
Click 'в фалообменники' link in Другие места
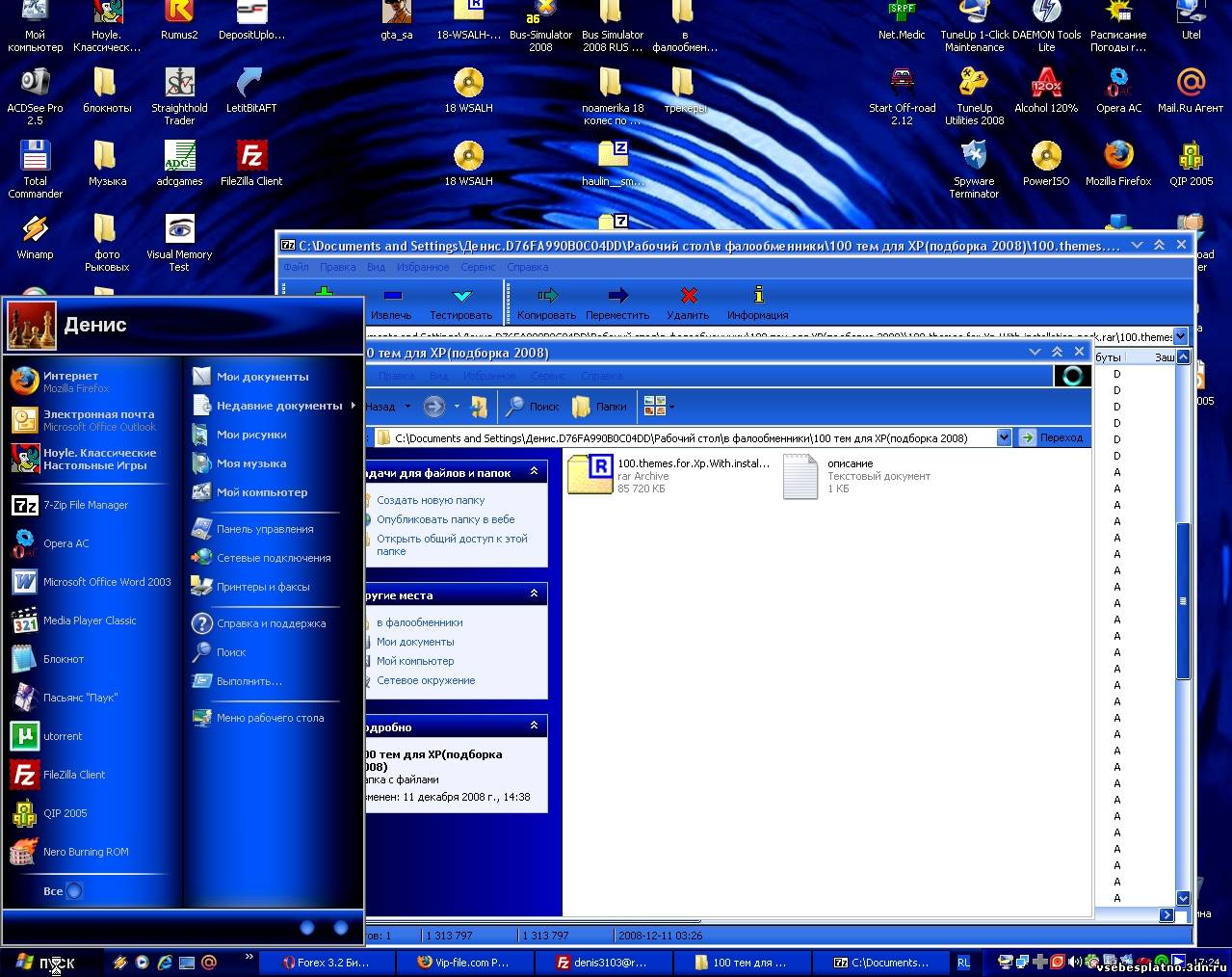[x=420, y=622]
